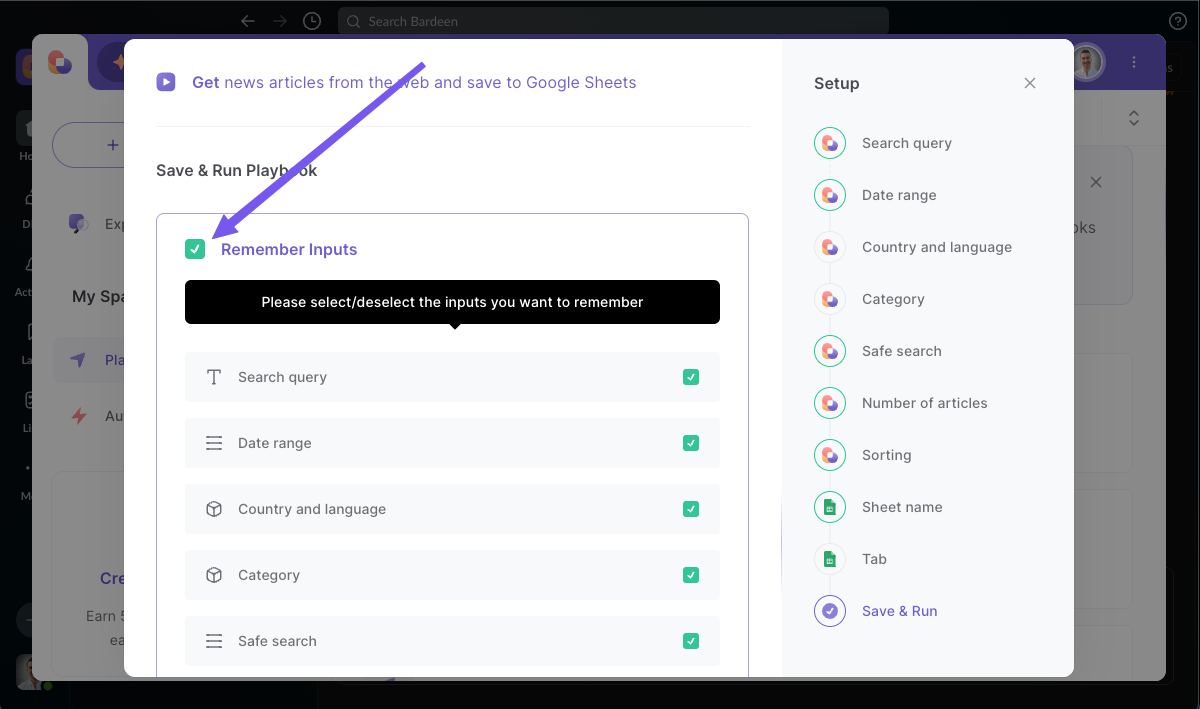Viewport: 1200px width, 709px height.
Task: Click the Category step Bardeen icon
Action: 830,299
